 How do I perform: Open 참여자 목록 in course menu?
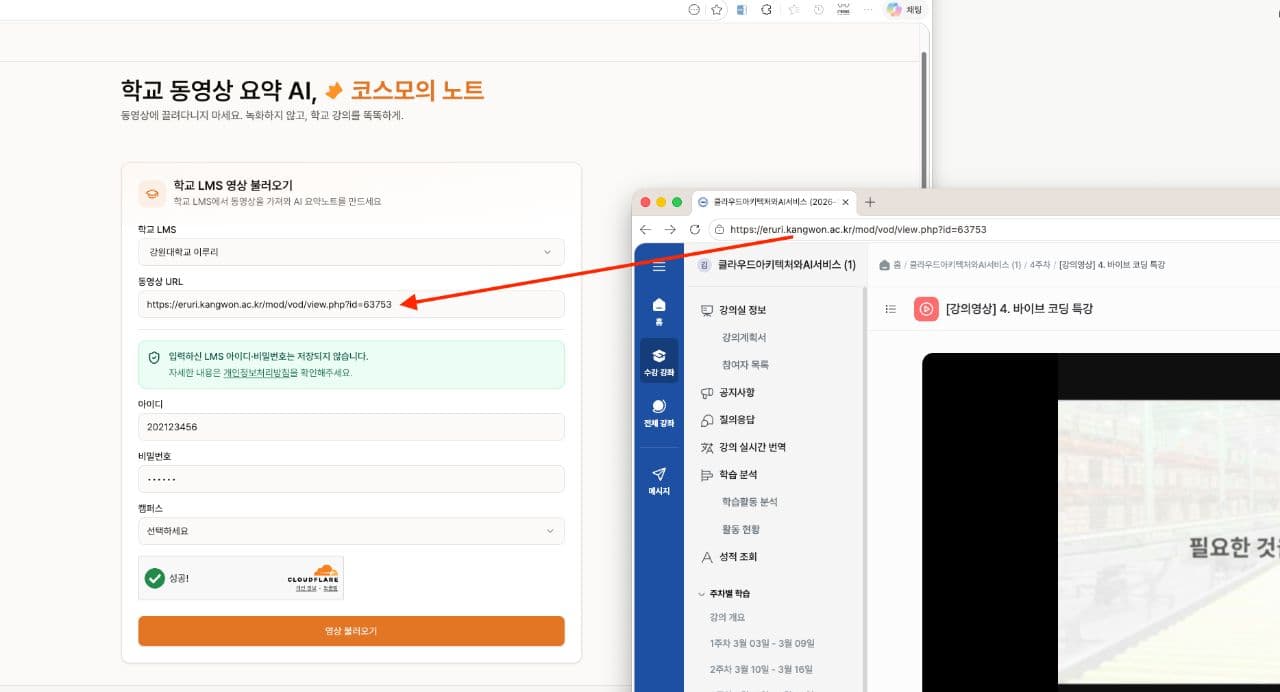pos(745,365)
